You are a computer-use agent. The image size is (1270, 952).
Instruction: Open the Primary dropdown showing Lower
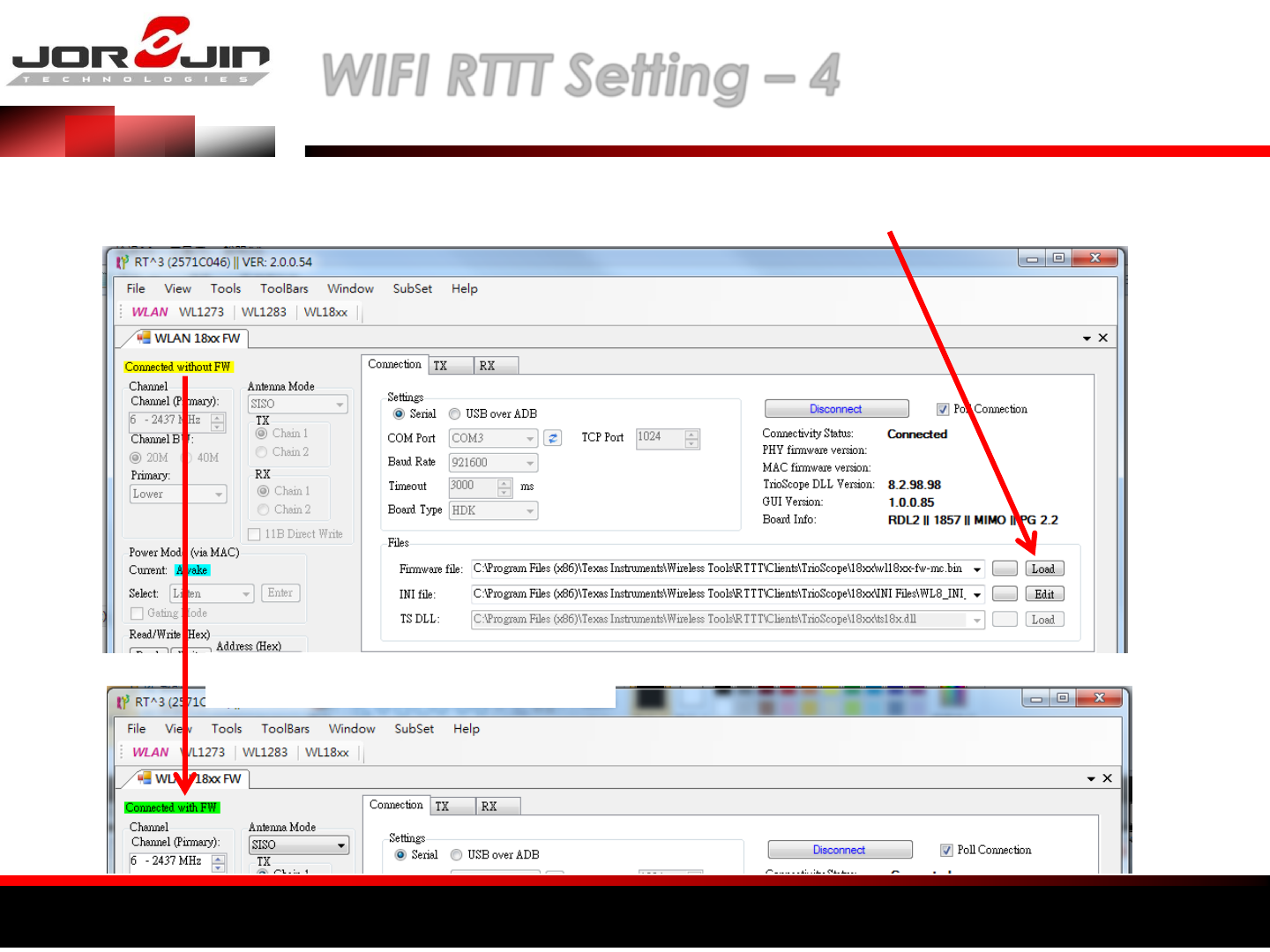pyautogui.click(x=178, y=495)
